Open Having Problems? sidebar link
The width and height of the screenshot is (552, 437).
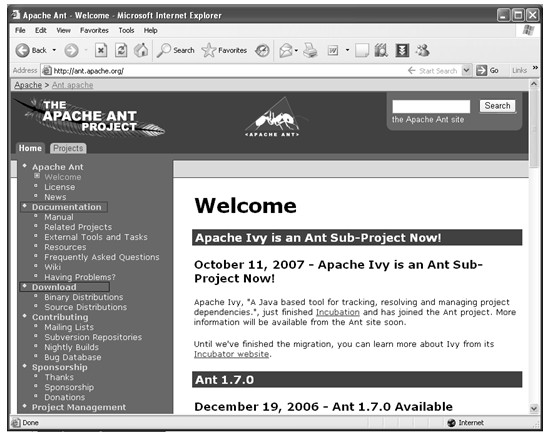coord(80,277)
